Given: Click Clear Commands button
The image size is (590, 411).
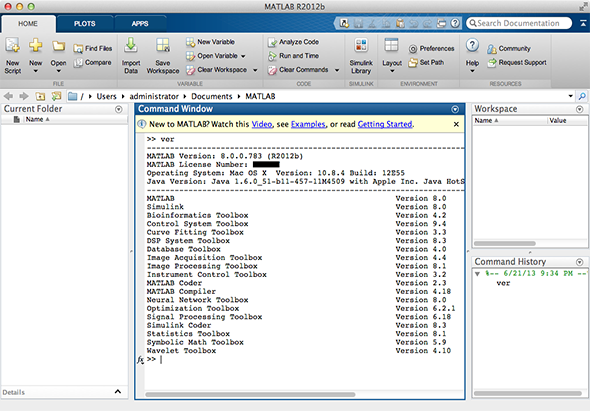Looking at the screenshot, I should pyautogui.click(x=298, y=70).
